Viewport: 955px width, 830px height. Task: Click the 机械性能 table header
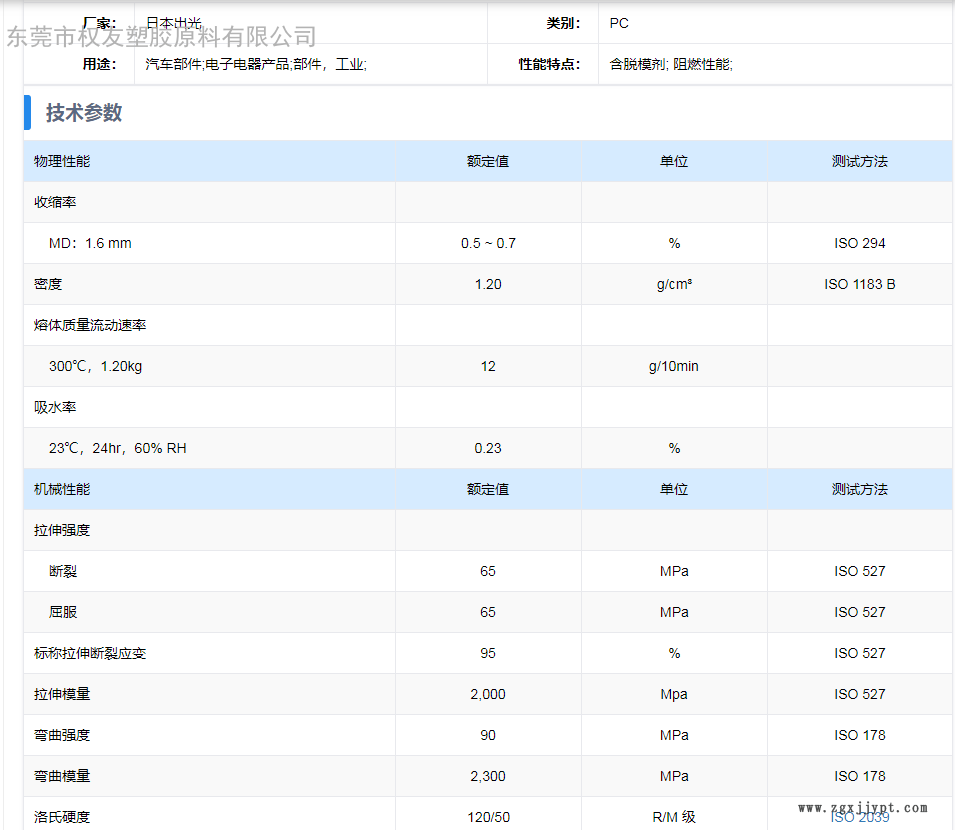pos(62,489)
